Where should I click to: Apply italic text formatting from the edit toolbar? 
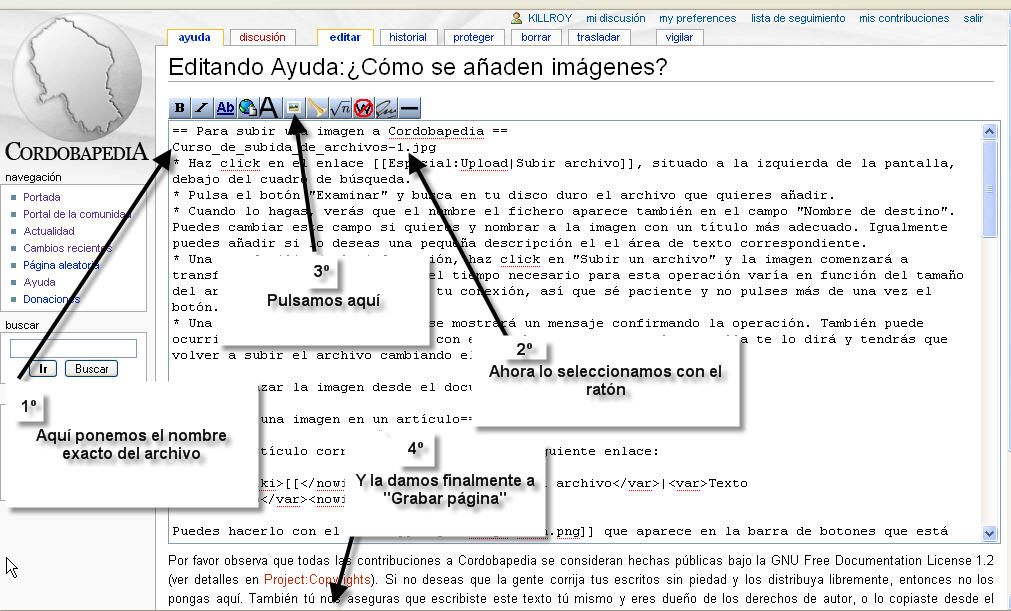coord(202,108)
